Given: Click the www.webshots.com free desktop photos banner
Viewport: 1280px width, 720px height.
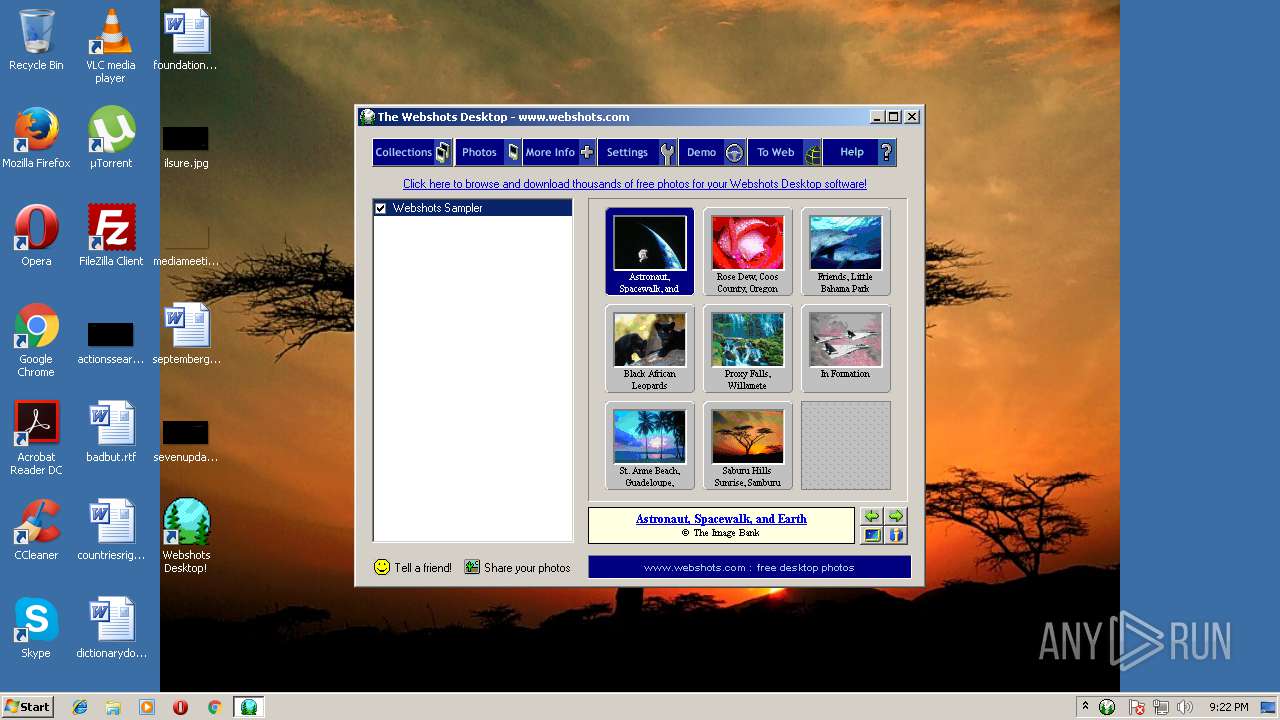Looking at the screenshot, I should [749, 567].
